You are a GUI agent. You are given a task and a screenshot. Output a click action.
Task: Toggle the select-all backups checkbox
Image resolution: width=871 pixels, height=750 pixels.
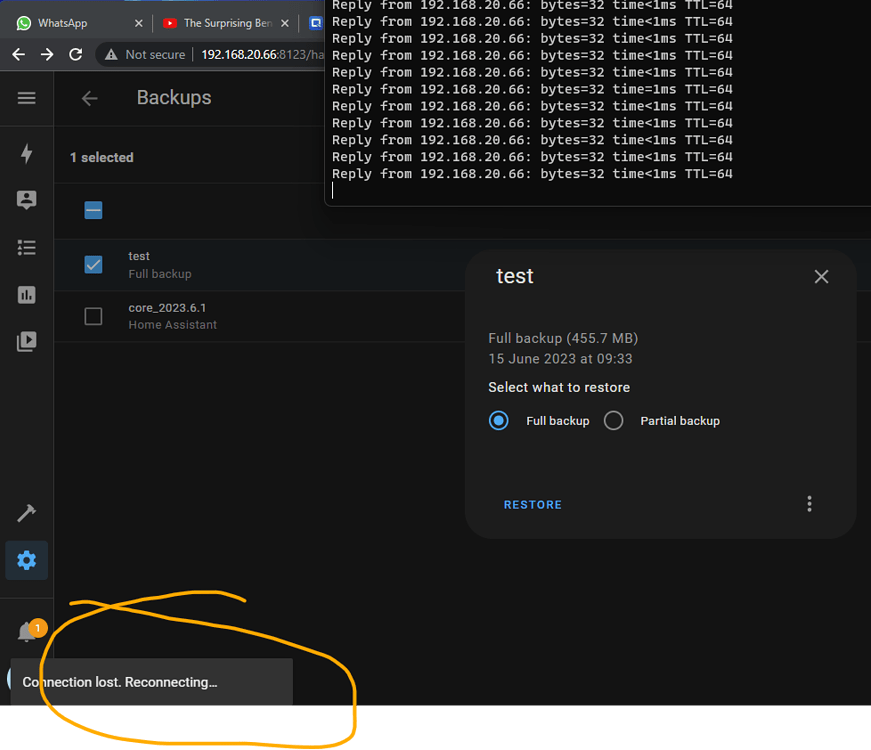point(93,210)
